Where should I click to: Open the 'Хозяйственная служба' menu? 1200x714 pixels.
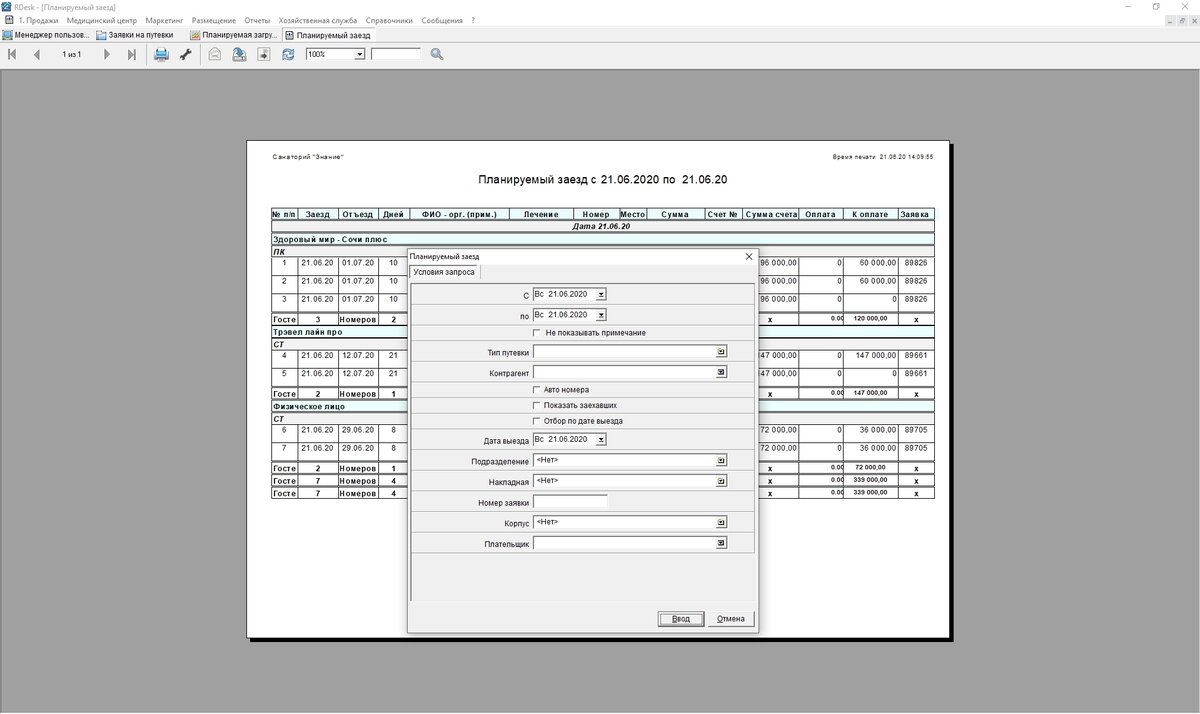[x=318, y=20]
